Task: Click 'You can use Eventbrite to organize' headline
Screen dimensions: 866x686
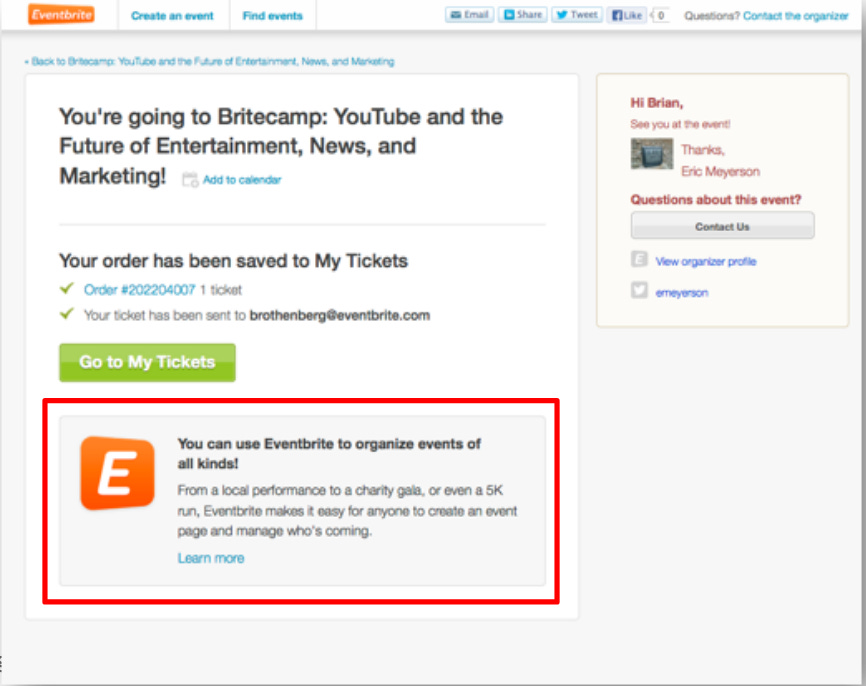Action: point(329,453)
